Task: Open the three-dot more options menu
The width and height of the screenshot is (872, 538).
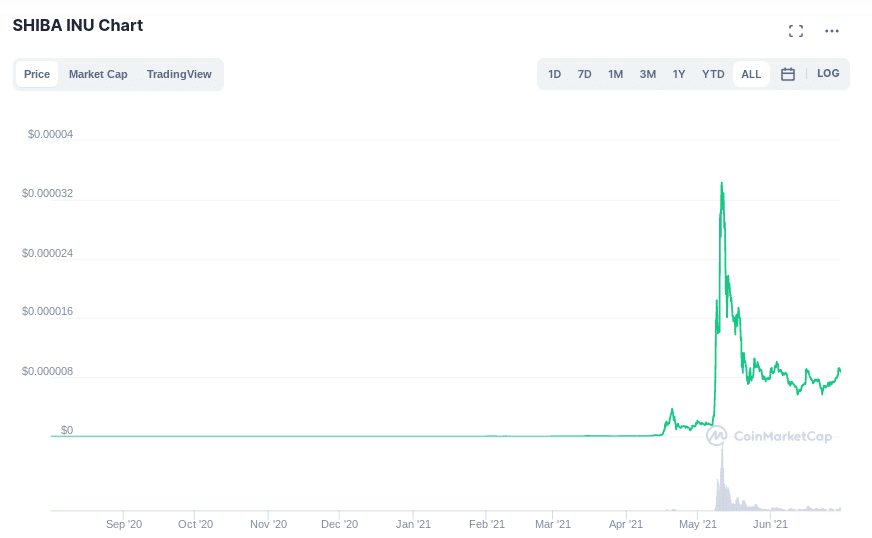Action: 832,31
